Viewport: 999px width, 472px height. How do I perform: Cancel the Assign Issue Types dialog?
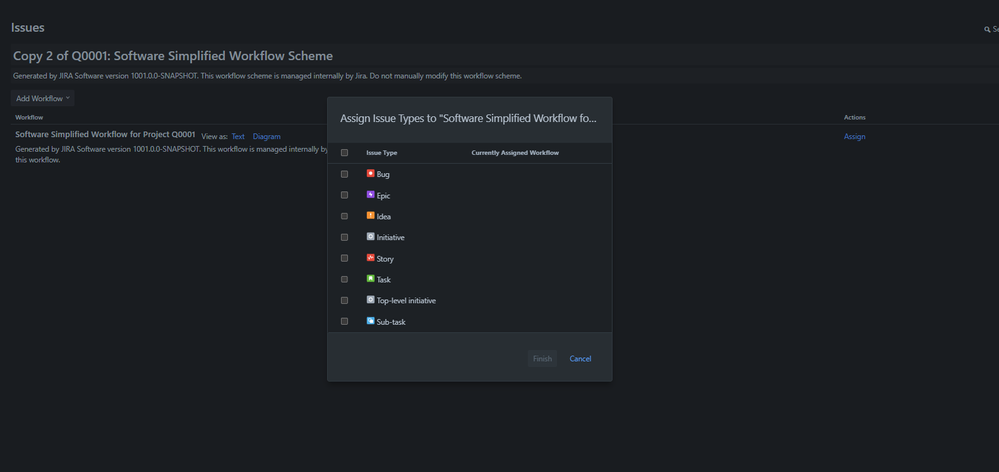tap(580, 359)
